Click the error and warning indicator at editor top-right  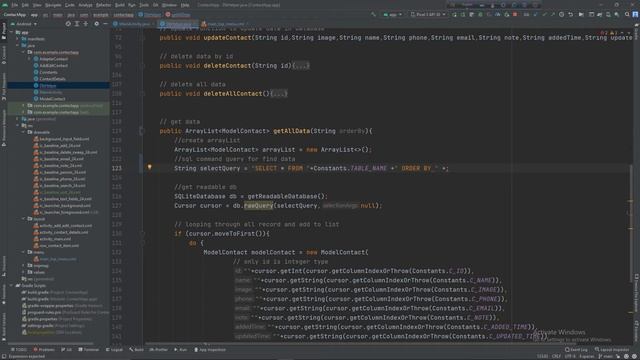609,32
